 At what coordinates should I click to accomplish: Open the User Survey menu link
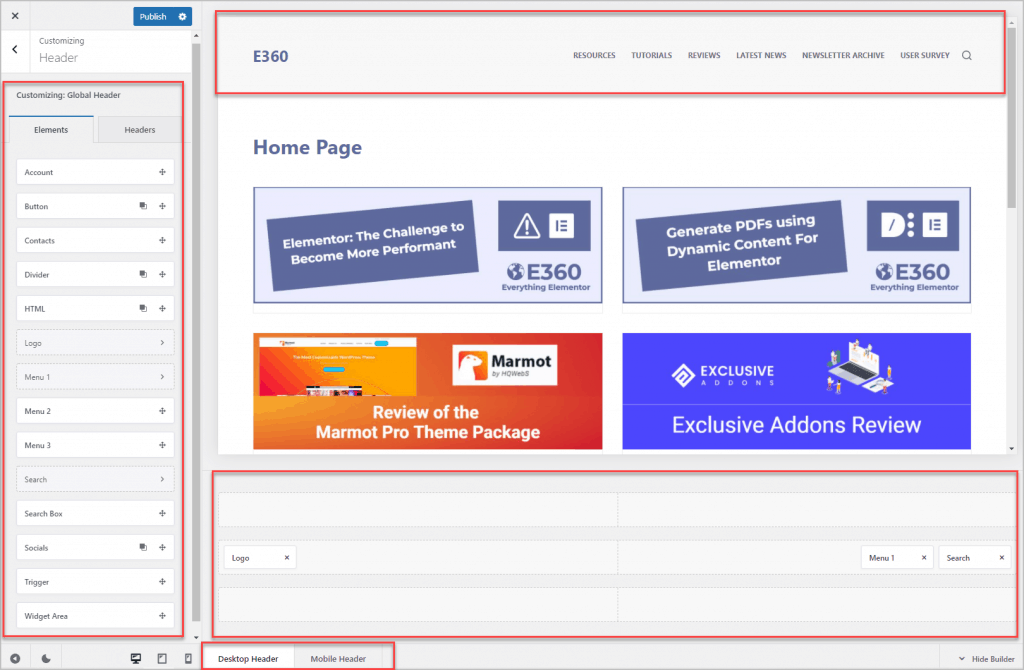925,56
